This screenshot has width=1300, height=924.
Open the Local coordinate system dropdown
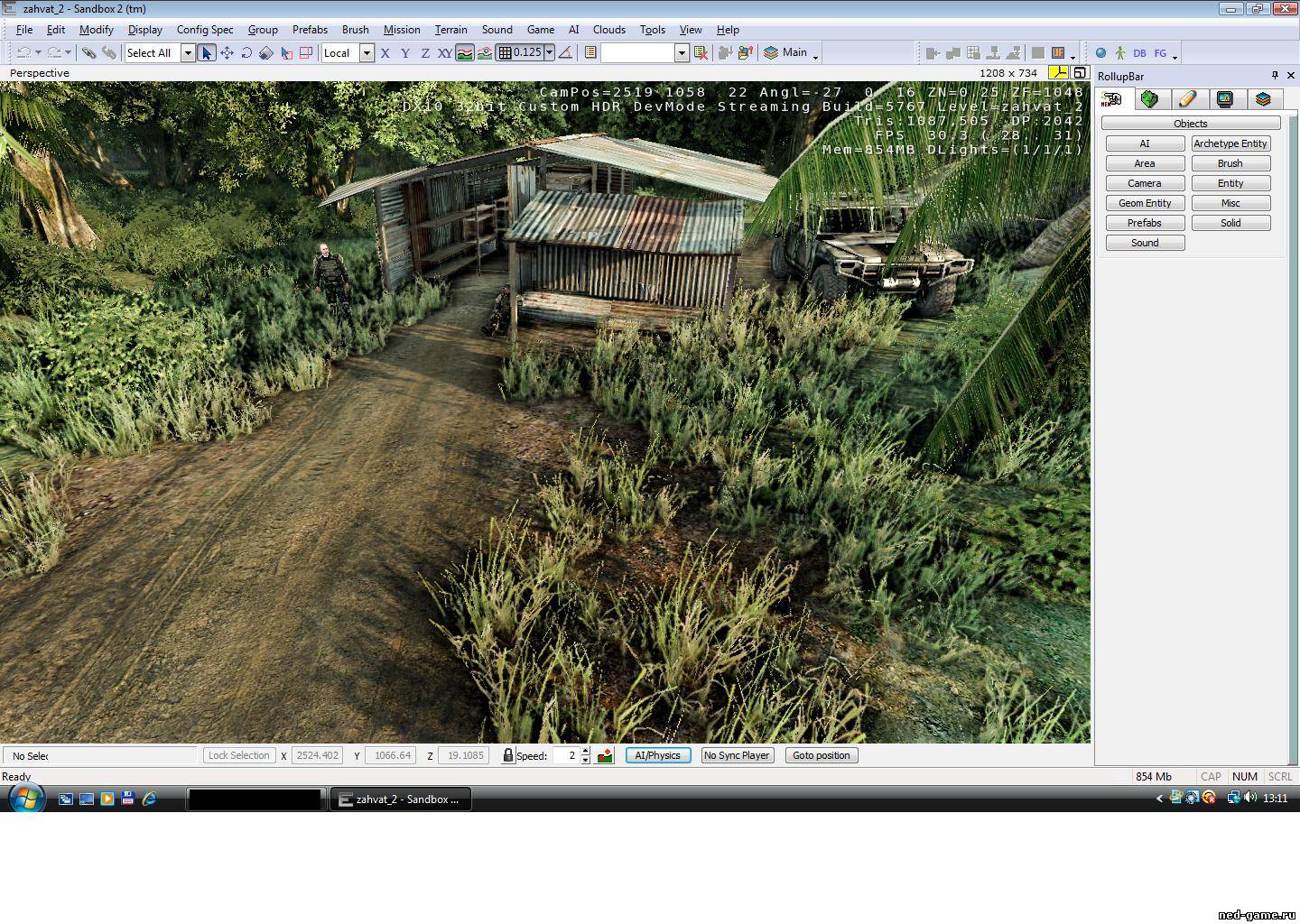tap(367, 53)
